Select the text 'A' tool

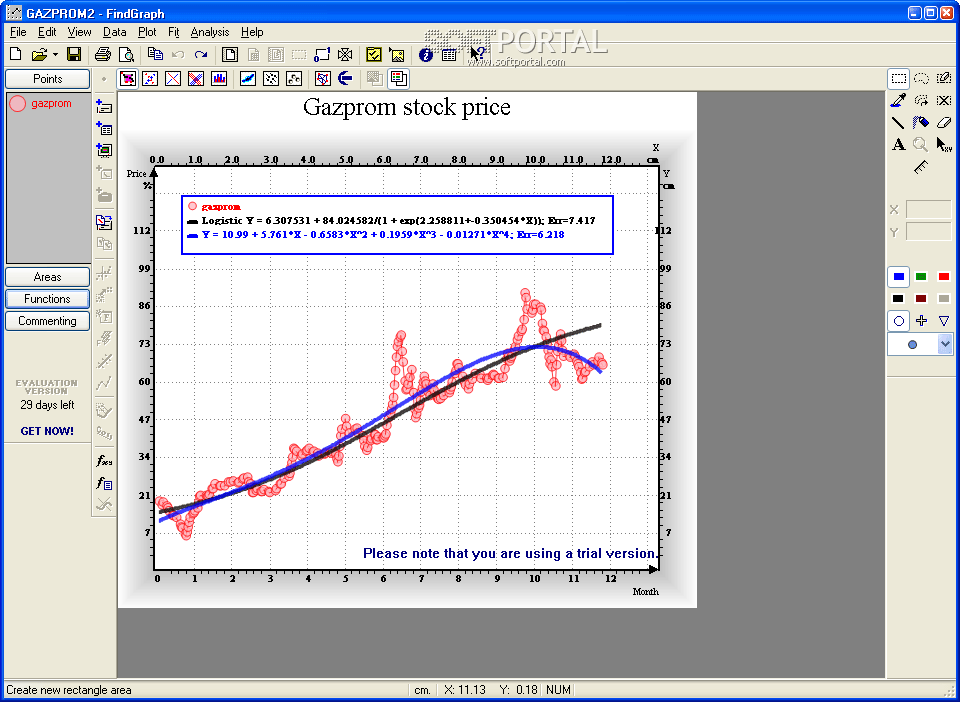(x=899, y=144)
